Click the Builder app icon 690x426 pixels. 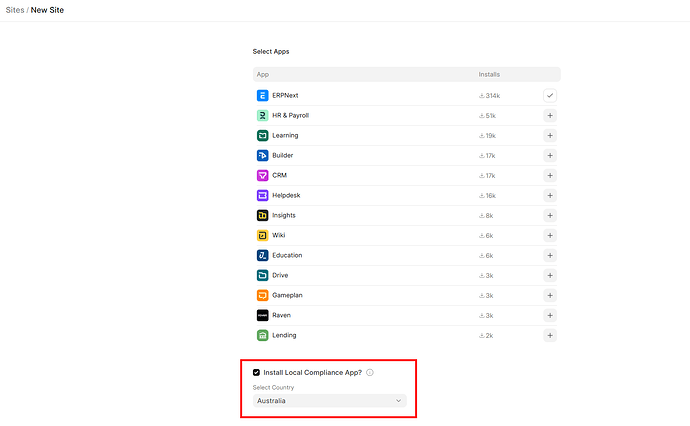click(262, 155)
